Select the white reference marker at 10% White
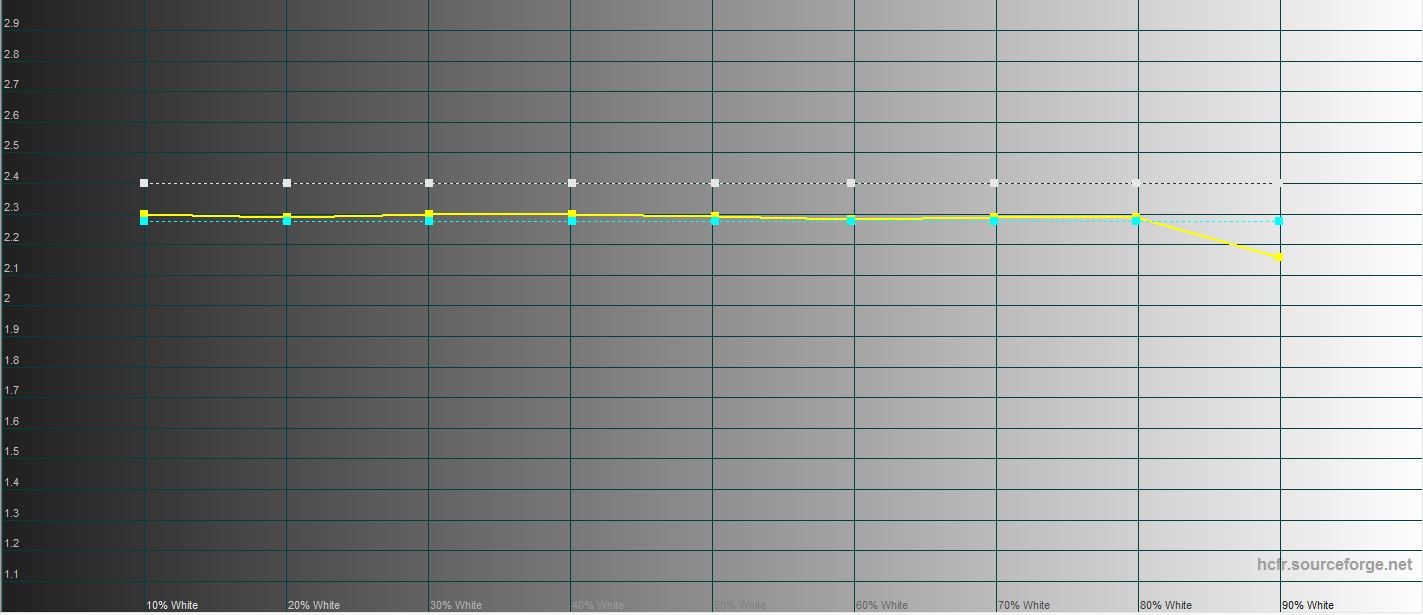Viewport: 1423px width, 615px height. click(x=144, y=183)
